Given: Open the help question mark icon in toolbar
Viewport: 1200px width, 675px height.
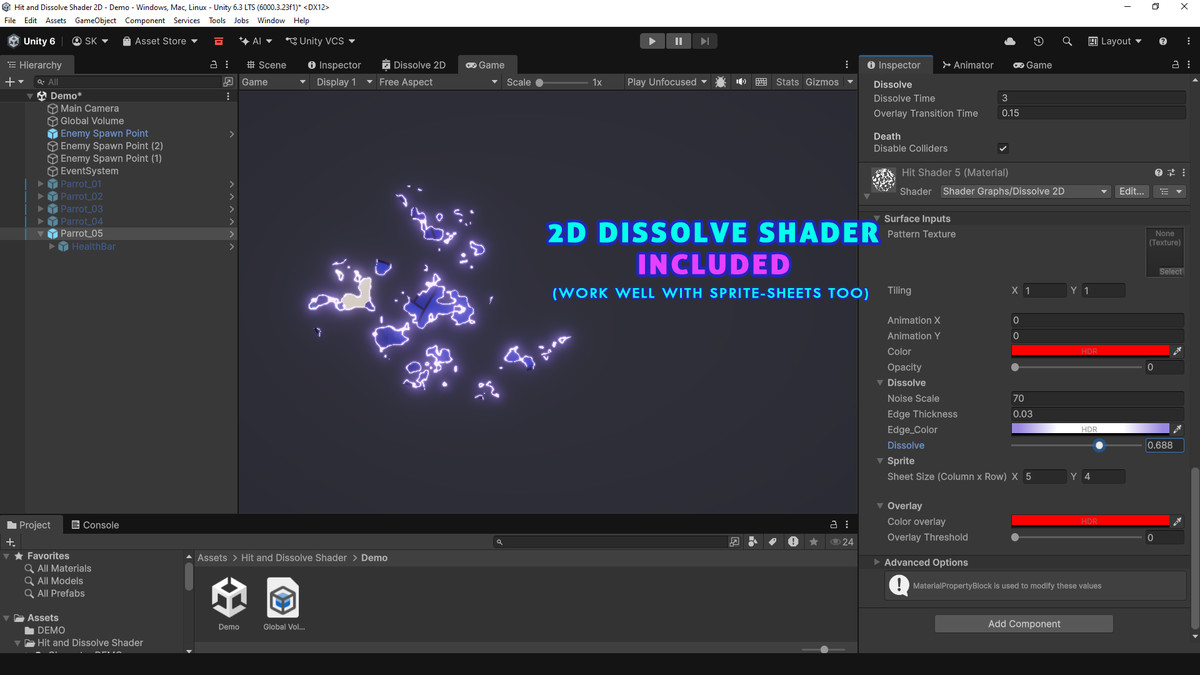Looking at the screenshot, I should [x=1163, y=41].
